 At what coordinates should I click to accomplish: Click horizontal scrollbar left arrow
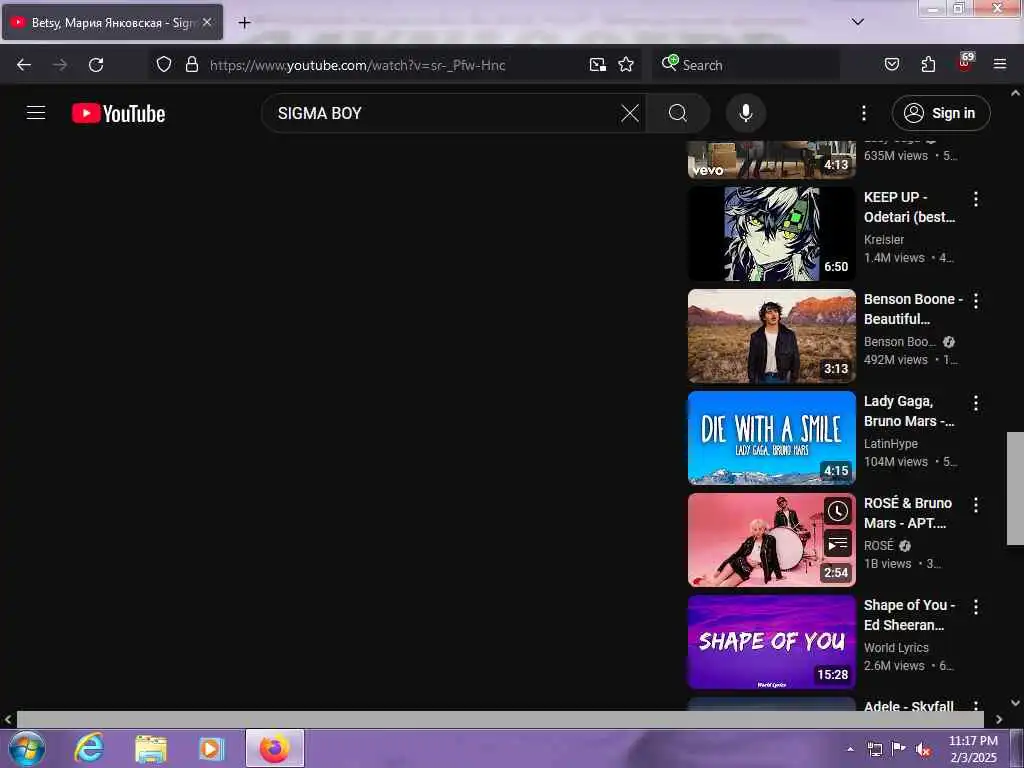point(8,719)
